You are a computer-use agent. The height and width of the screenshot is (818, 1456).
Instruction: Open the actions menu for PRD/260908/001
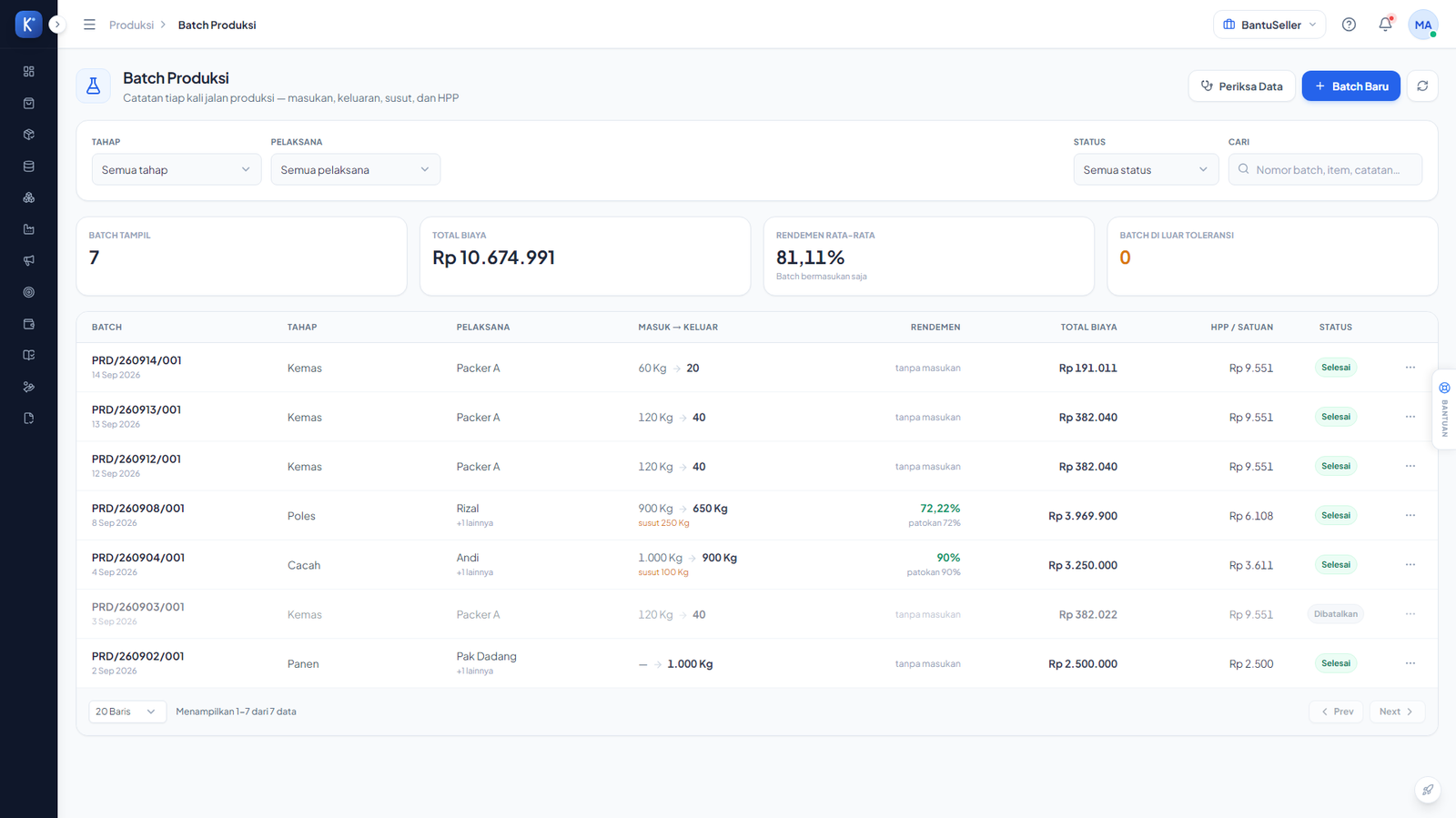tap(1410, 515)
